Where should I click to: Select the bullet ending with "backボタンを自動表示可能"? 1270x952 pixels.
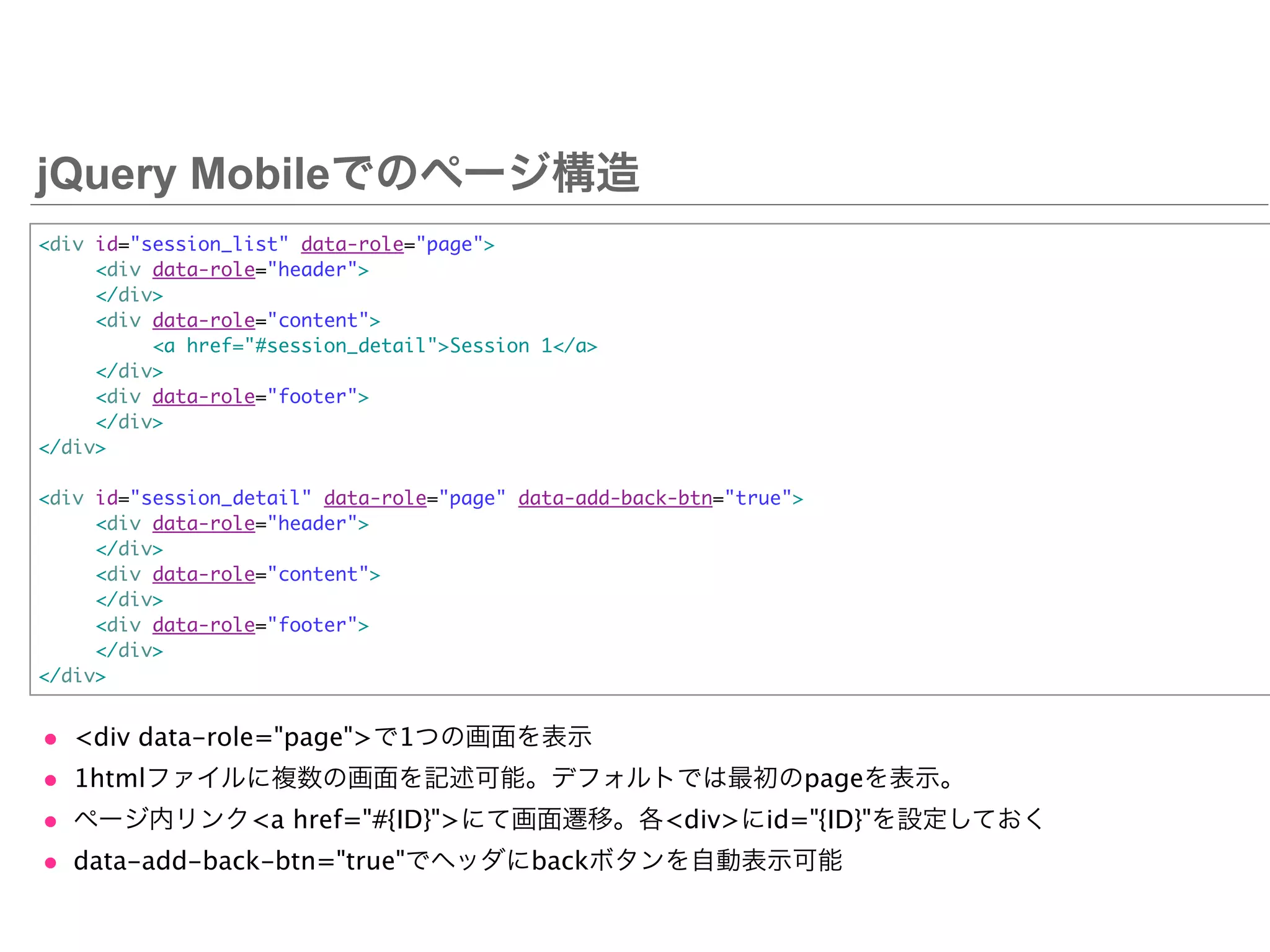click(x=458, y=861)
